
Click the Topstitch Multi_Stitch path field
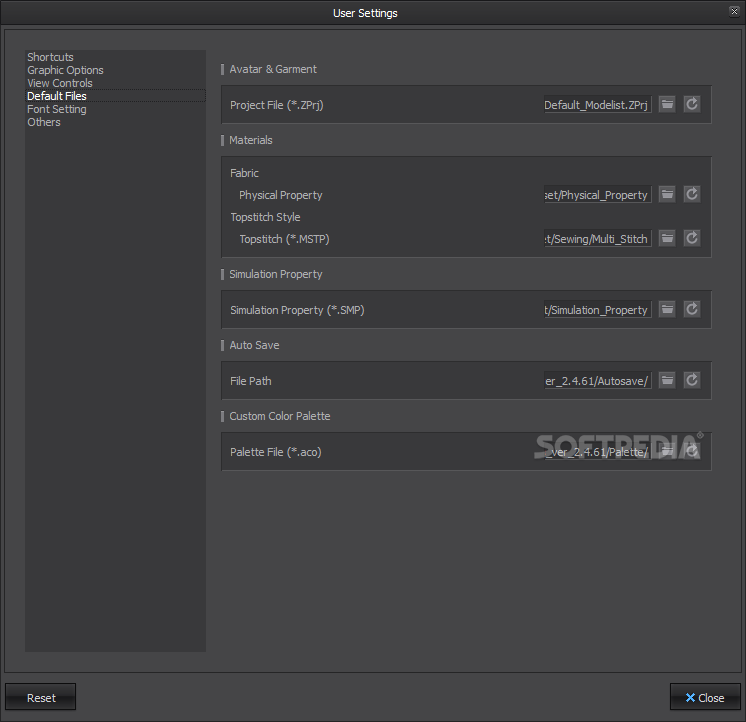[x=598, y=238]
